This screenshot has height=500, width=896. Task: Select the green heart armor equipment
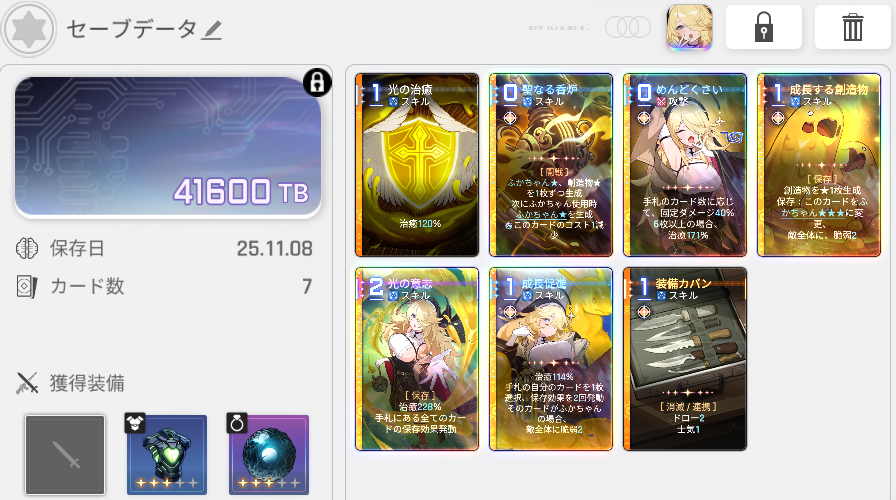(x=166, y=455)
